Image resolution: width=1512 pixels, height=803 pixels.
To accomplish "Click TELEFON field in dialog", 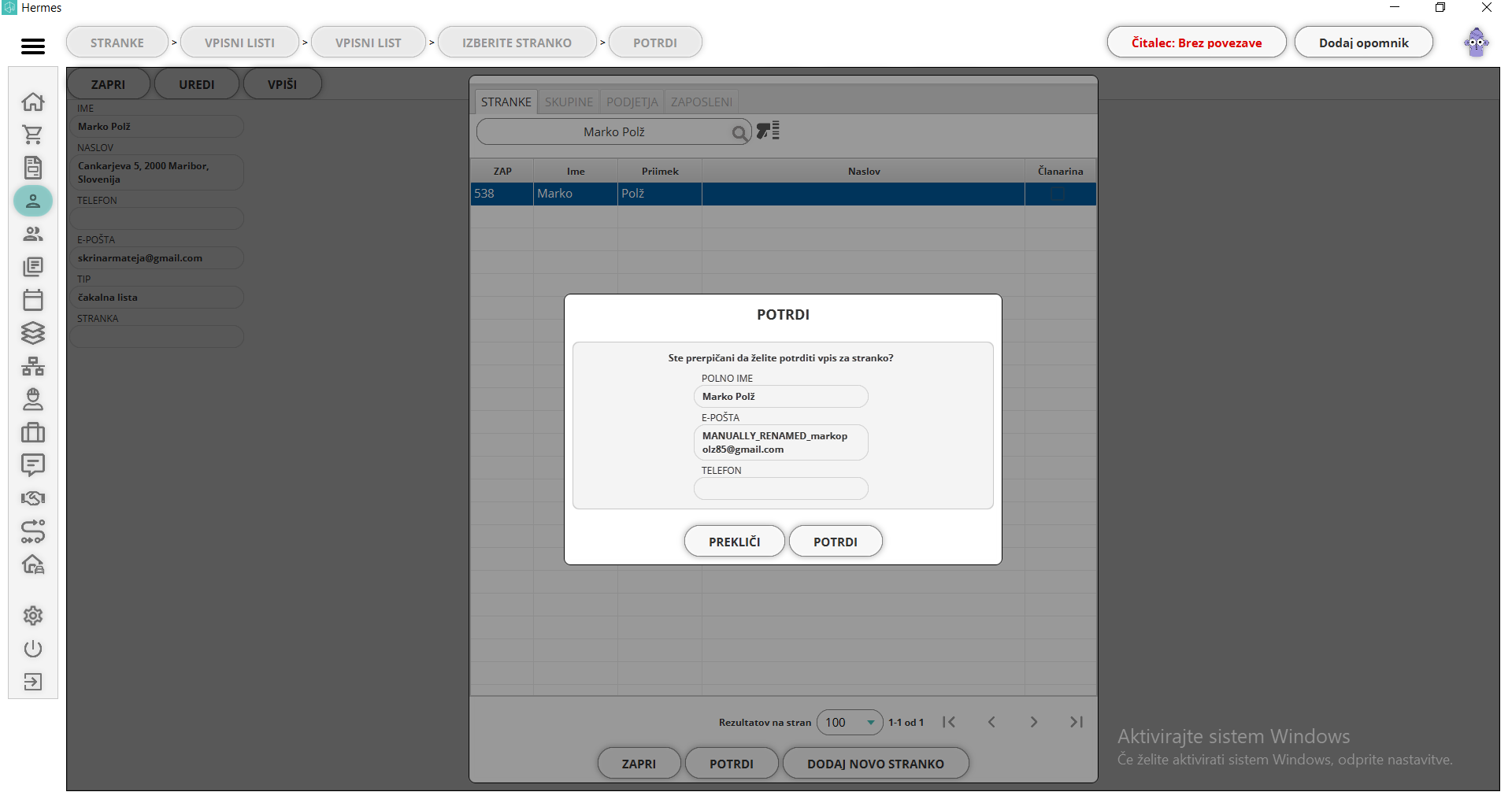I will click(780, 489).
